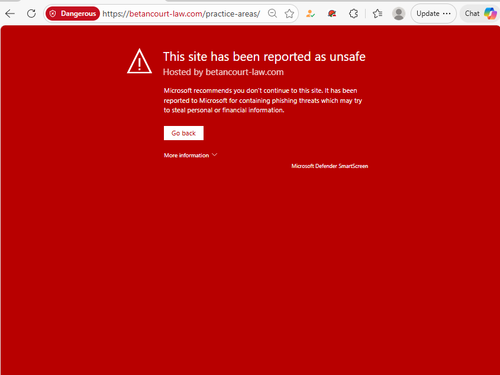
Task: Open the user profile avatar
Action: click(398, 14)
